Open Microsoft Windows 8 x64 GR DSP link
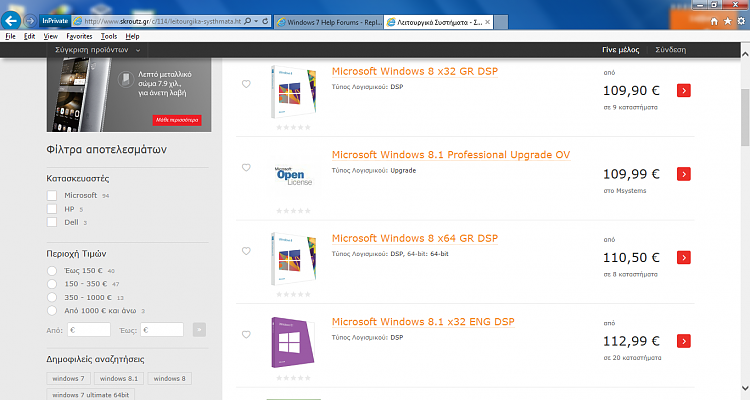 [x=415, y=238]
